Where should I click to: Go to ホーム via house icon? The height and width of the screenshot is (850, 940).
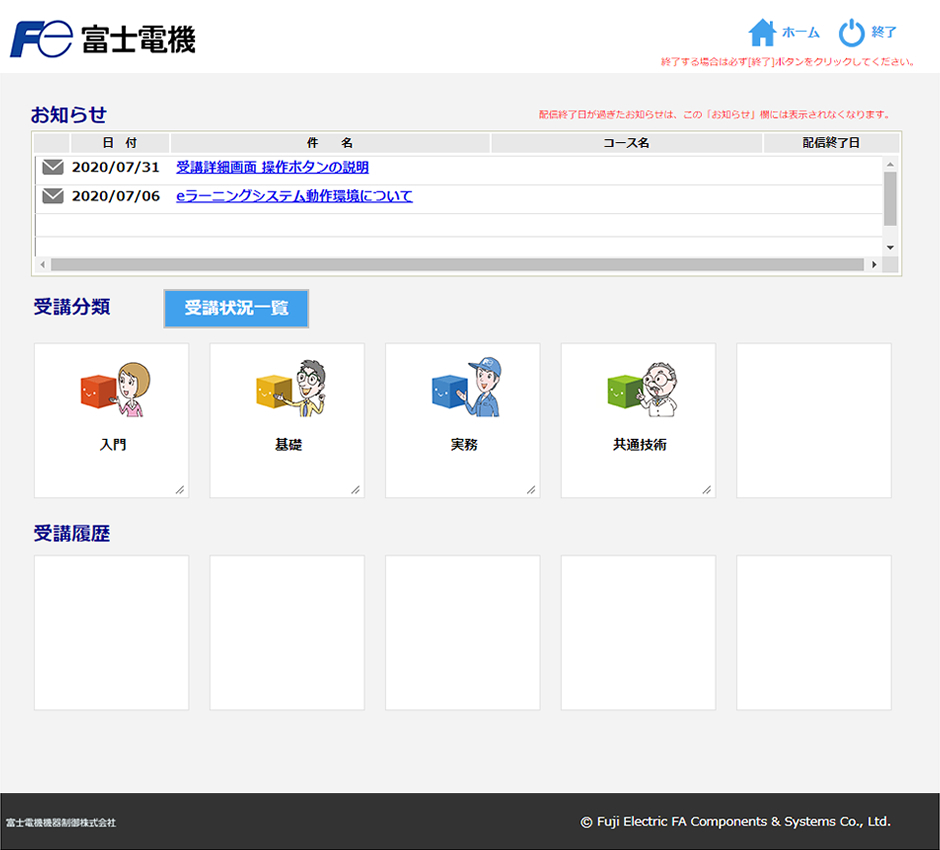click(x=762, y=32)
